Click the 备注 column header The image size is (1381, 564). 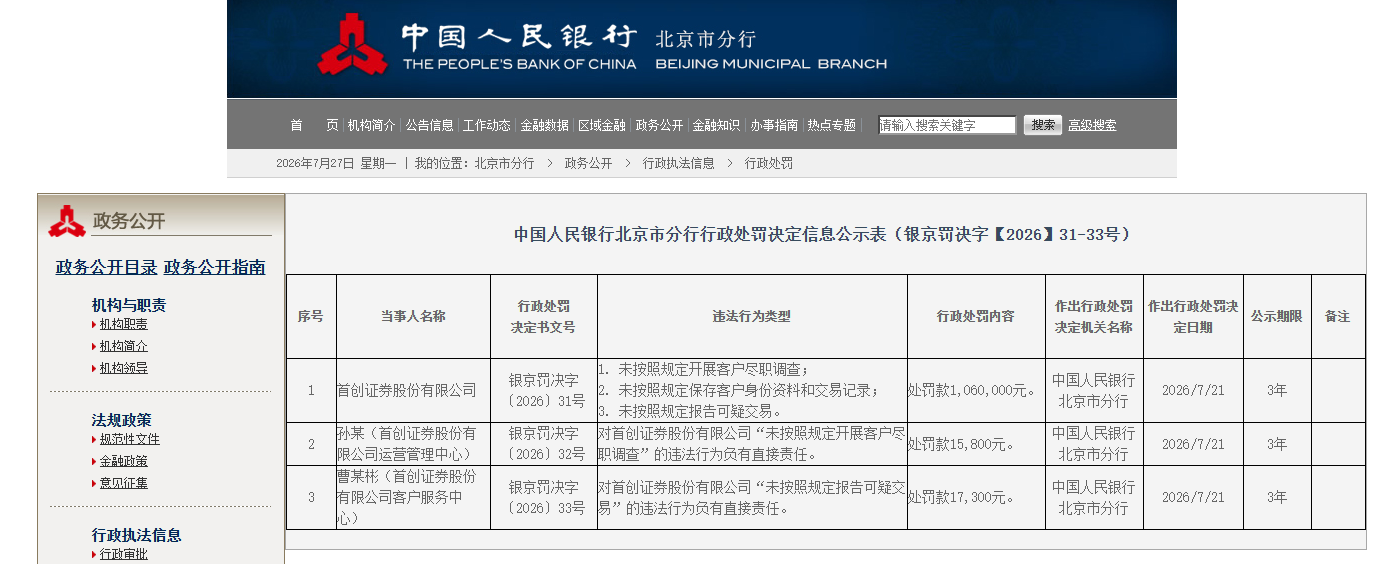point(1338,316)
